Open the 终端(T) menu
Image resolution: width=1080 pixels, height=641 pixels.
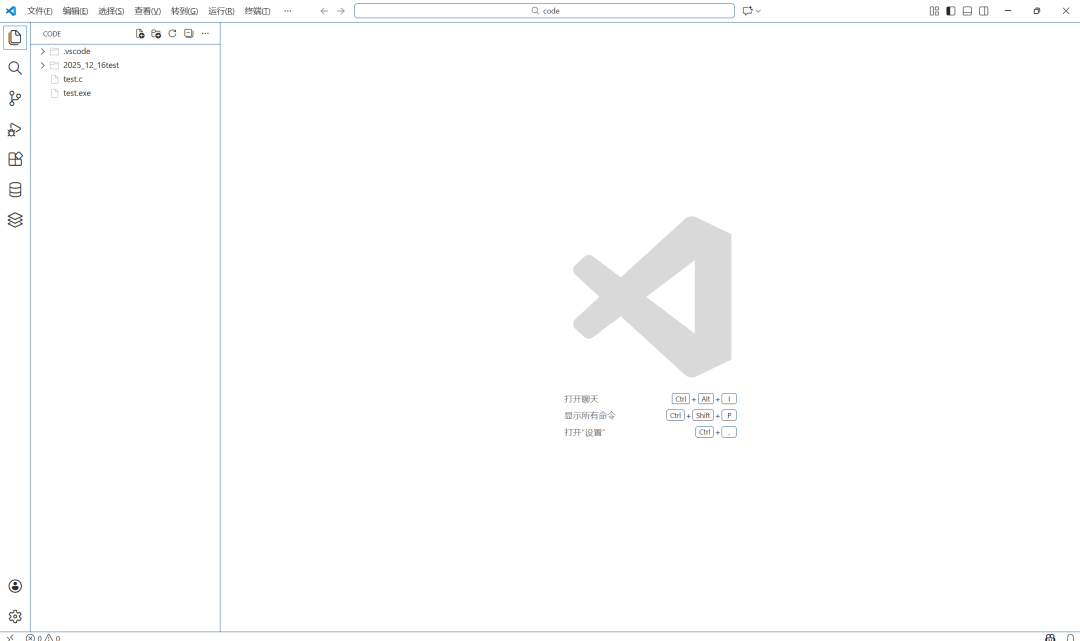tap(258, 11)
